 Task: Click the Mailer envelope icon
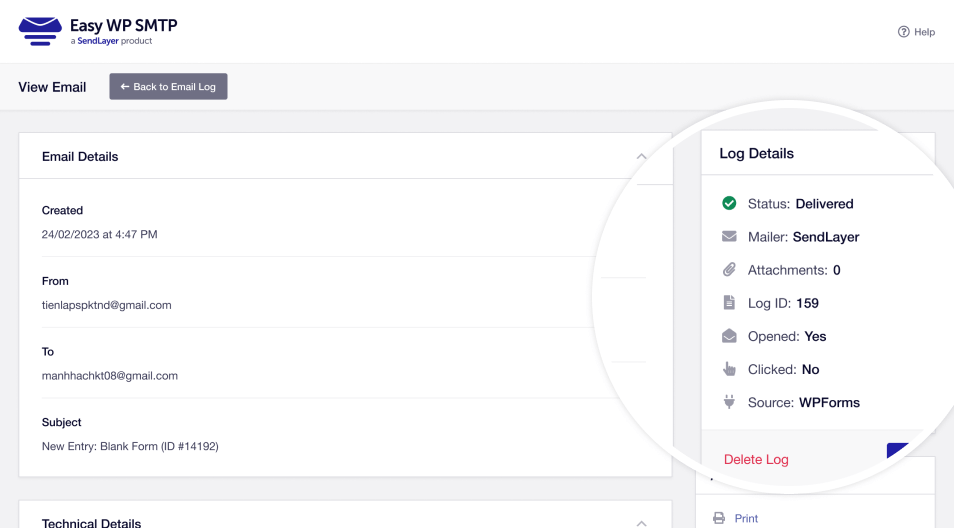point(729,237)
